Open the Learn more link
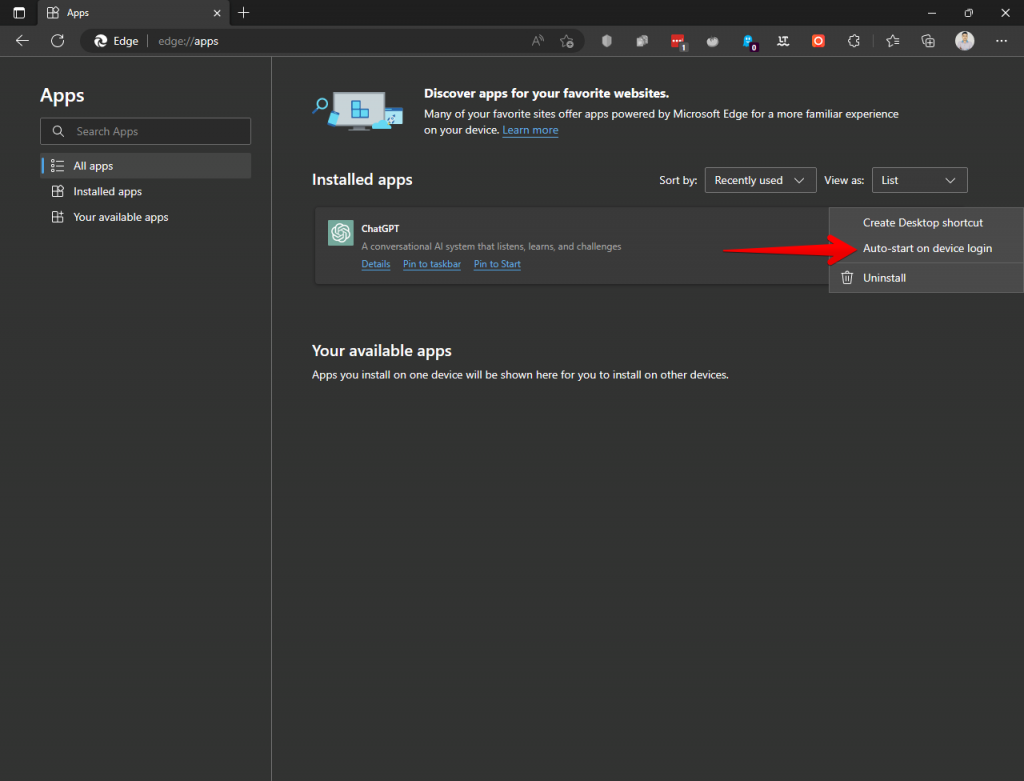The image size is (1024, 781). pyautogui.click(x=530, y=130)
